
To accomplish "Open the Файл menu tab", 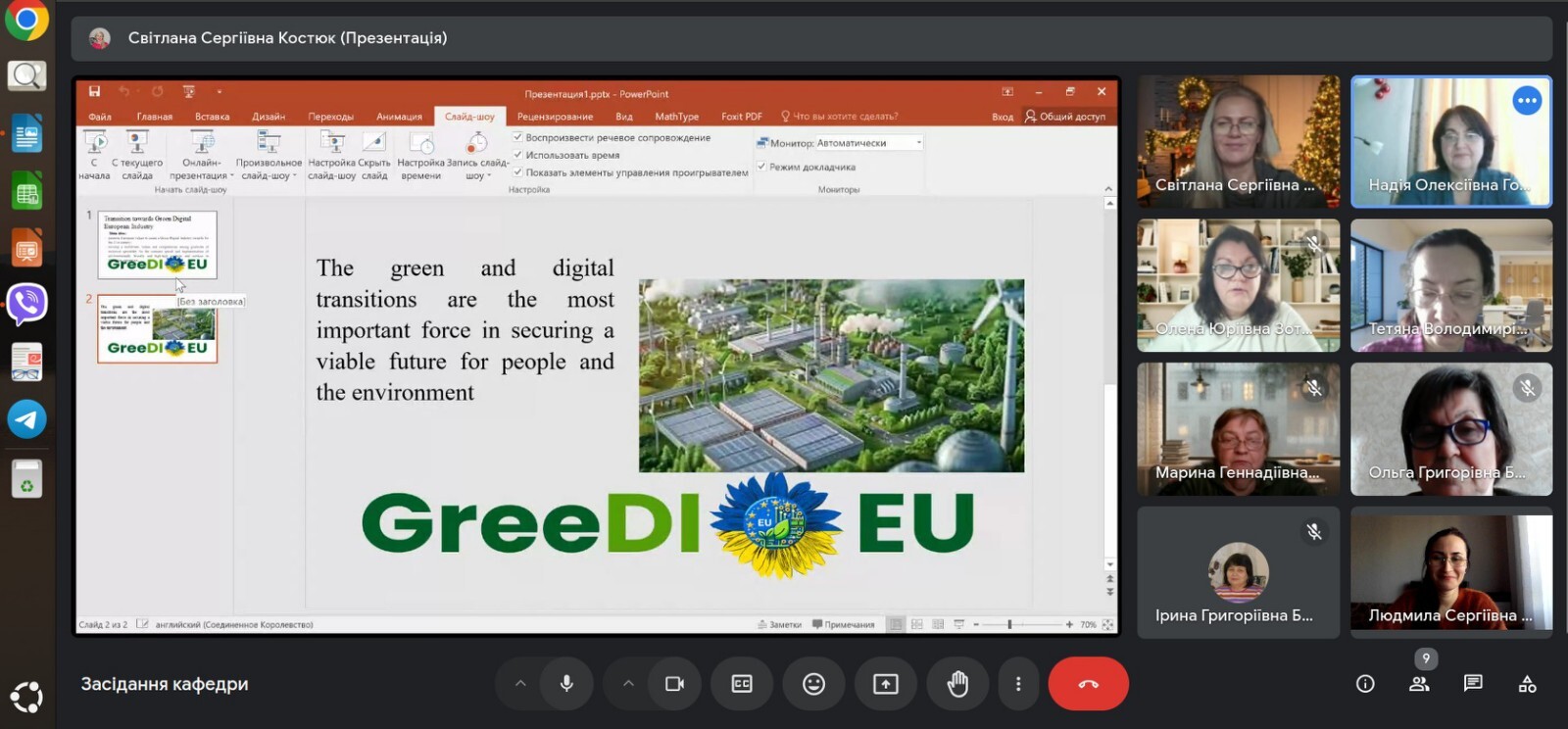I will [100, 117].
